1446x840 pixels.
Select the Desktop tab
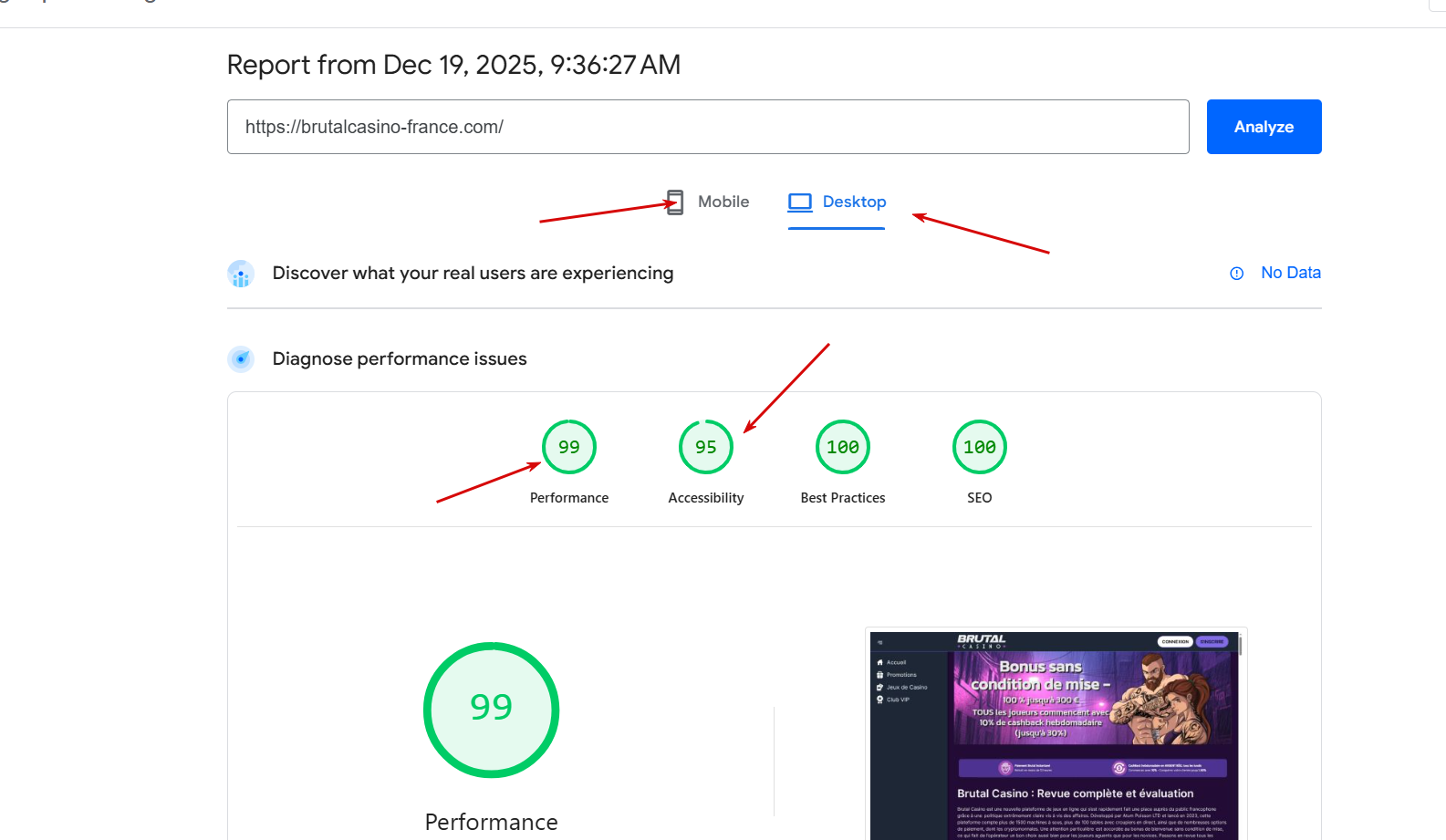coord(837,202)
